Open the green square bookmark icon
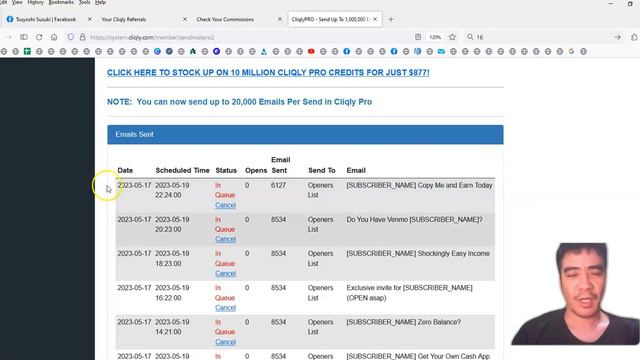 [27, 51]
